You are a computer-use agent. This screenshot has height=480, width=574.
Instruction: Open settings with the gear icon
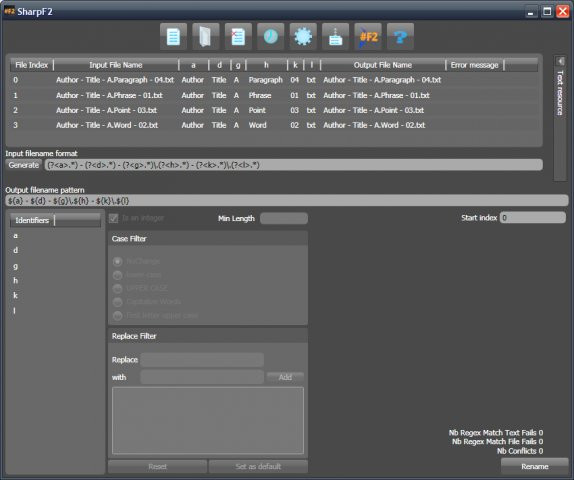[x=303, y=37]
